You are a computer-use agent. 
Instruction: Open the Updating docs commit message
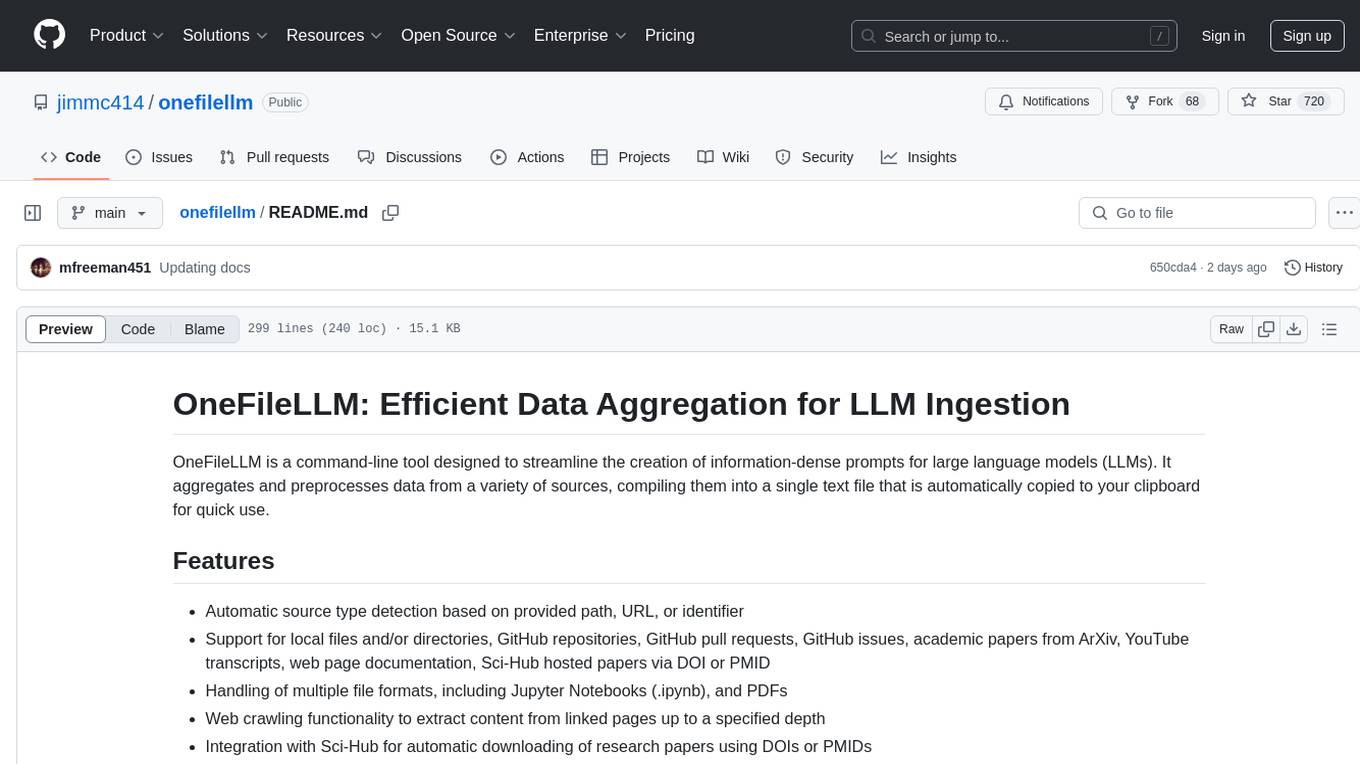(205, 268)
